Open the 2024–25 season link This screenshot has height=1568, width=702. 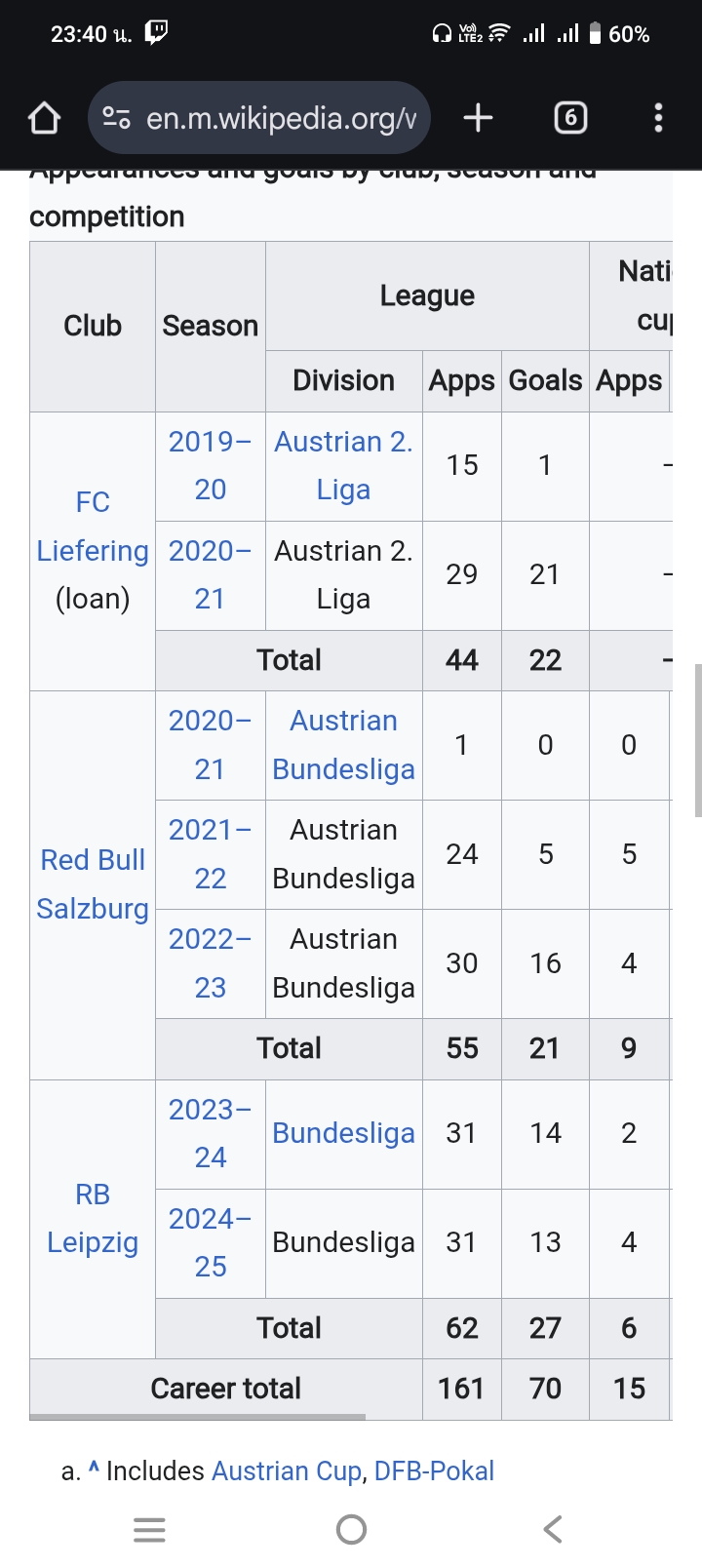pos(211,1242)
